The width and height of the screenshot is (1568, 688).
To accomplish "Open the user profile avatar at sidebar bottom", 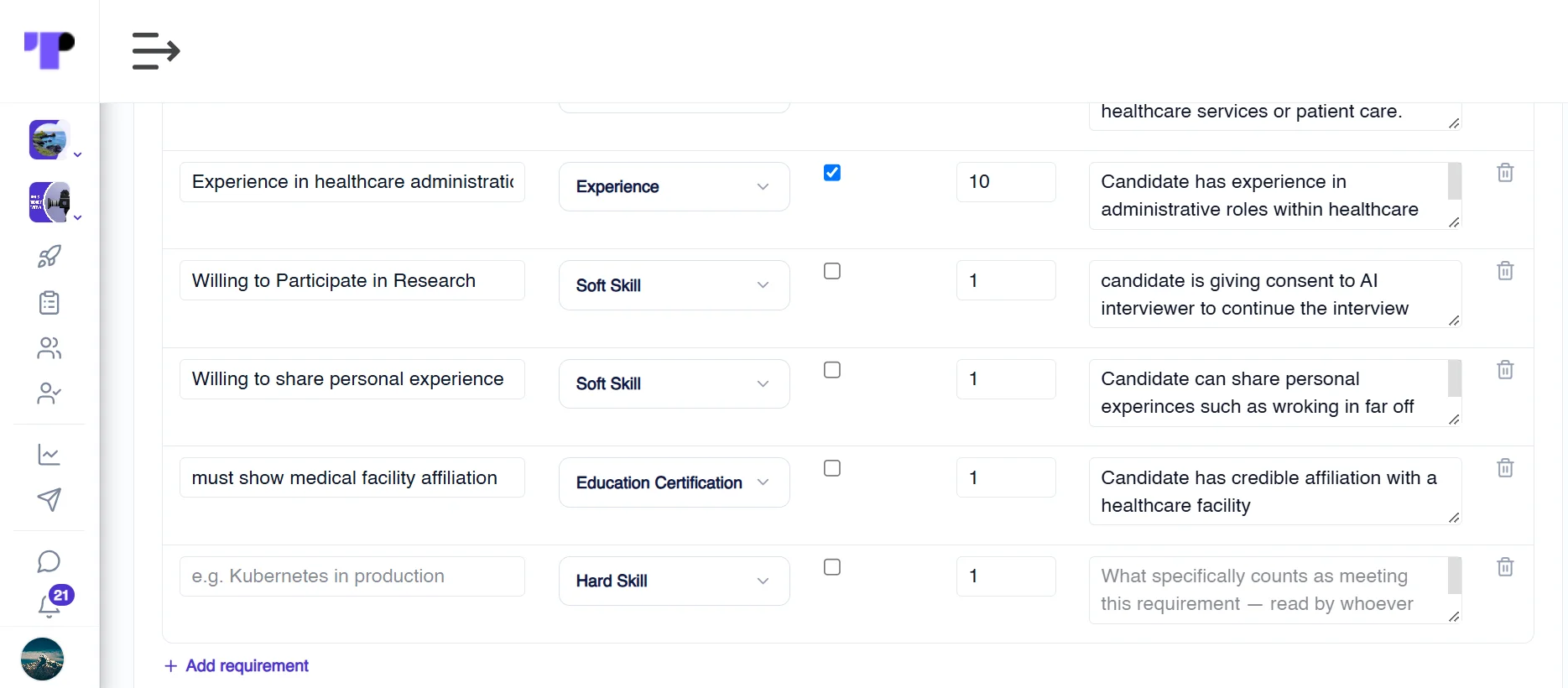I will pyautogui.click(x=42, y=659).
